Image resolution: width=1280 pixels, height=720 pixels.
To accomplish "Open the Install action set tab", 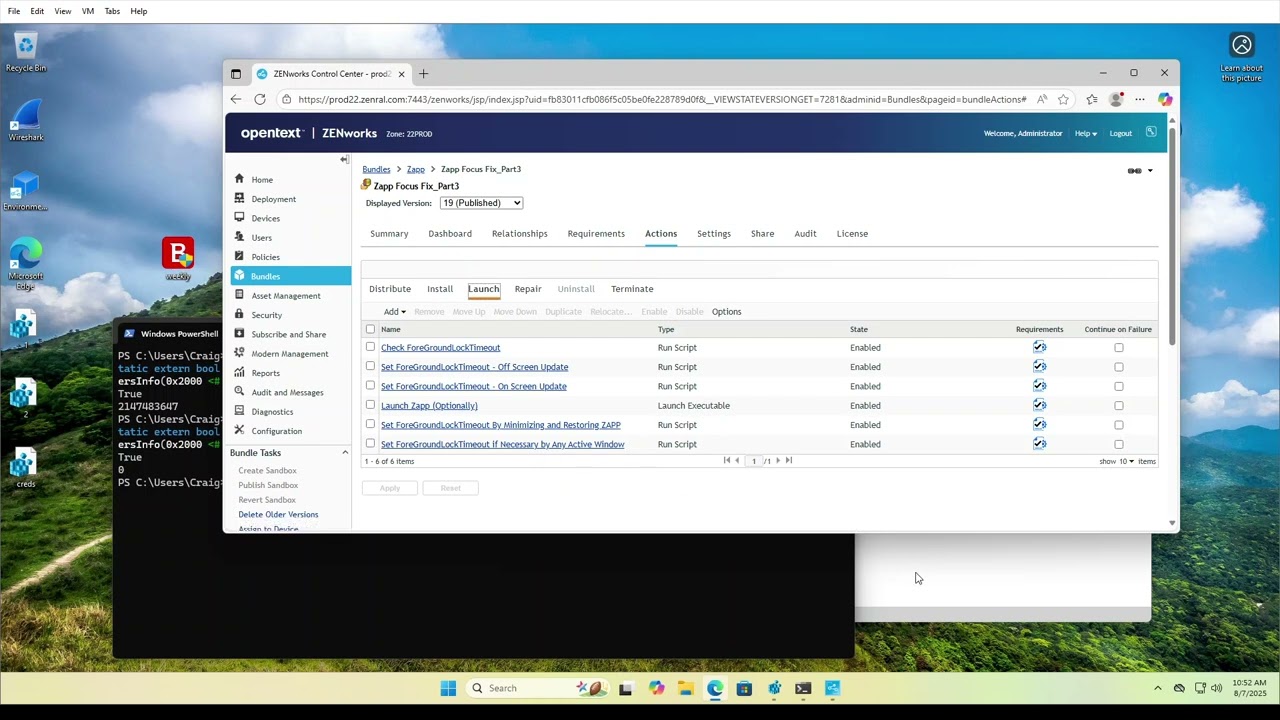I will pyautogui.click(x=440, y=289).
